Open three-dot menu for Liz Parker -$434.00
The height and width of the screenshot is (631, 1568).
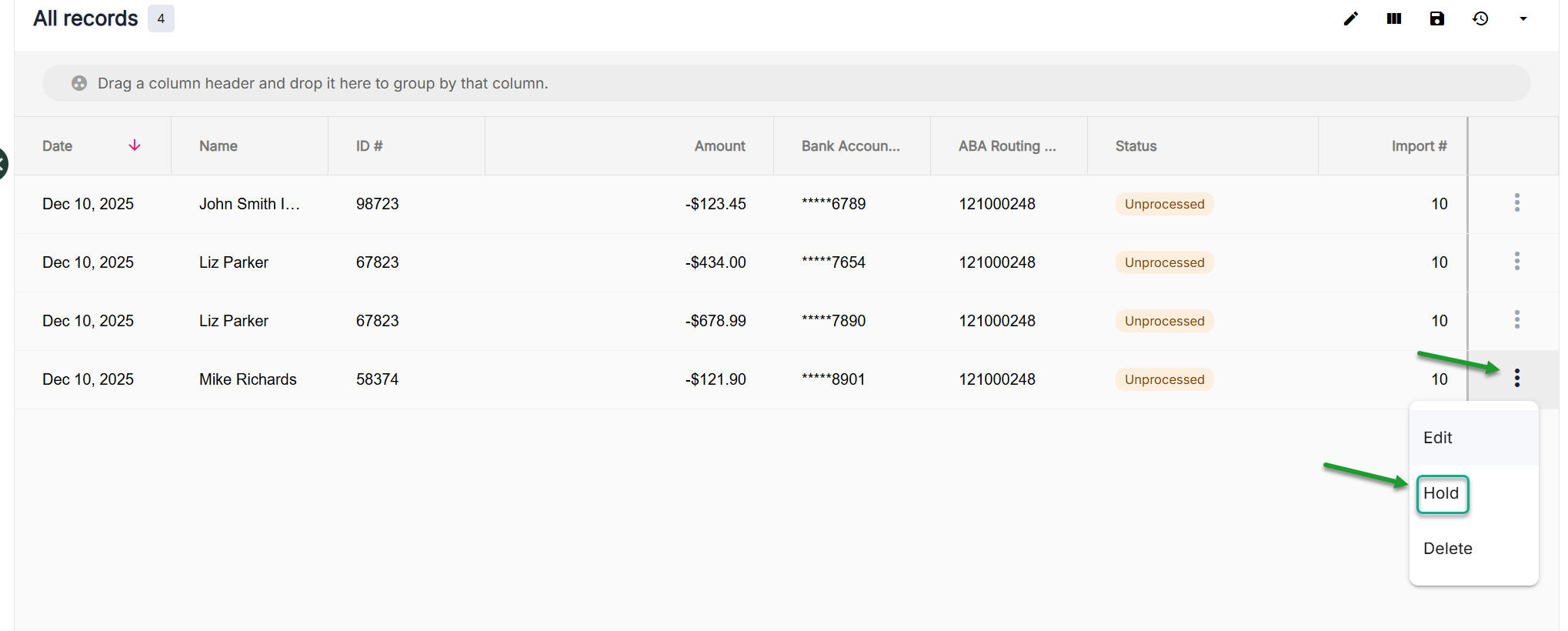(x=1516, y=262)
